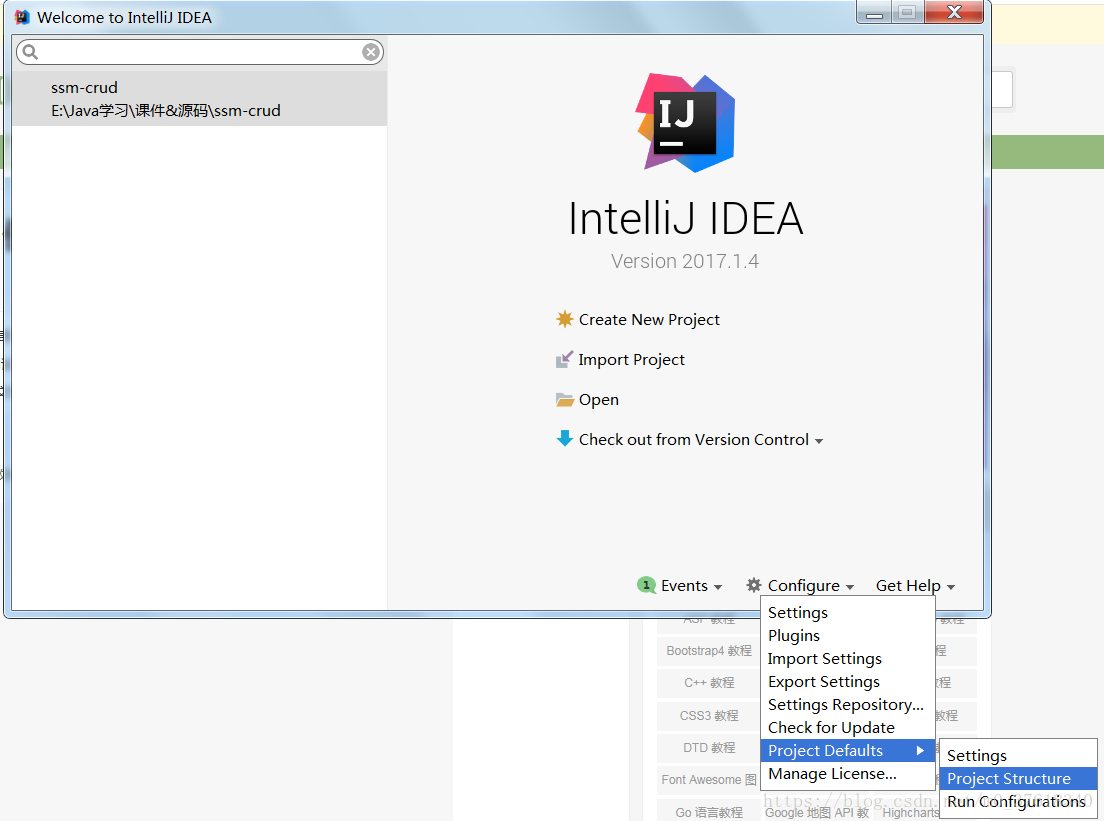Click the Version Control dropdown arrow

pos(819,441)
